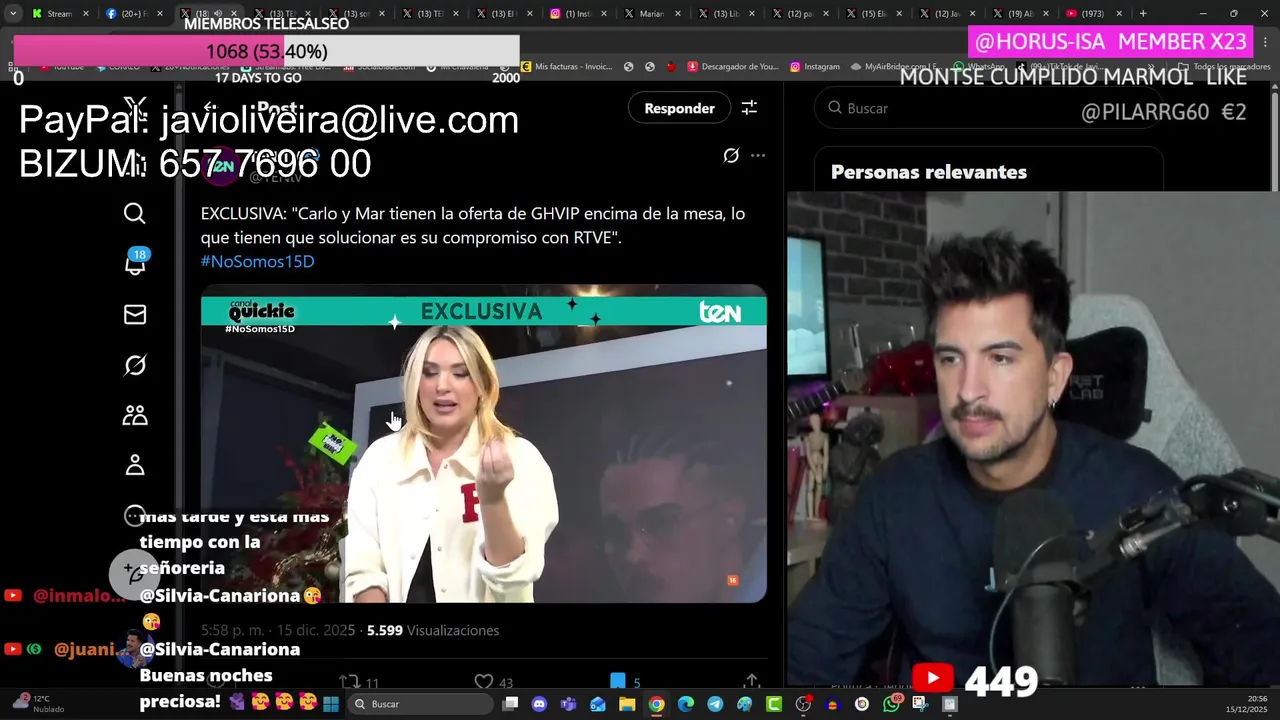Open Communities icon in the X sidebar

[134, 416]
